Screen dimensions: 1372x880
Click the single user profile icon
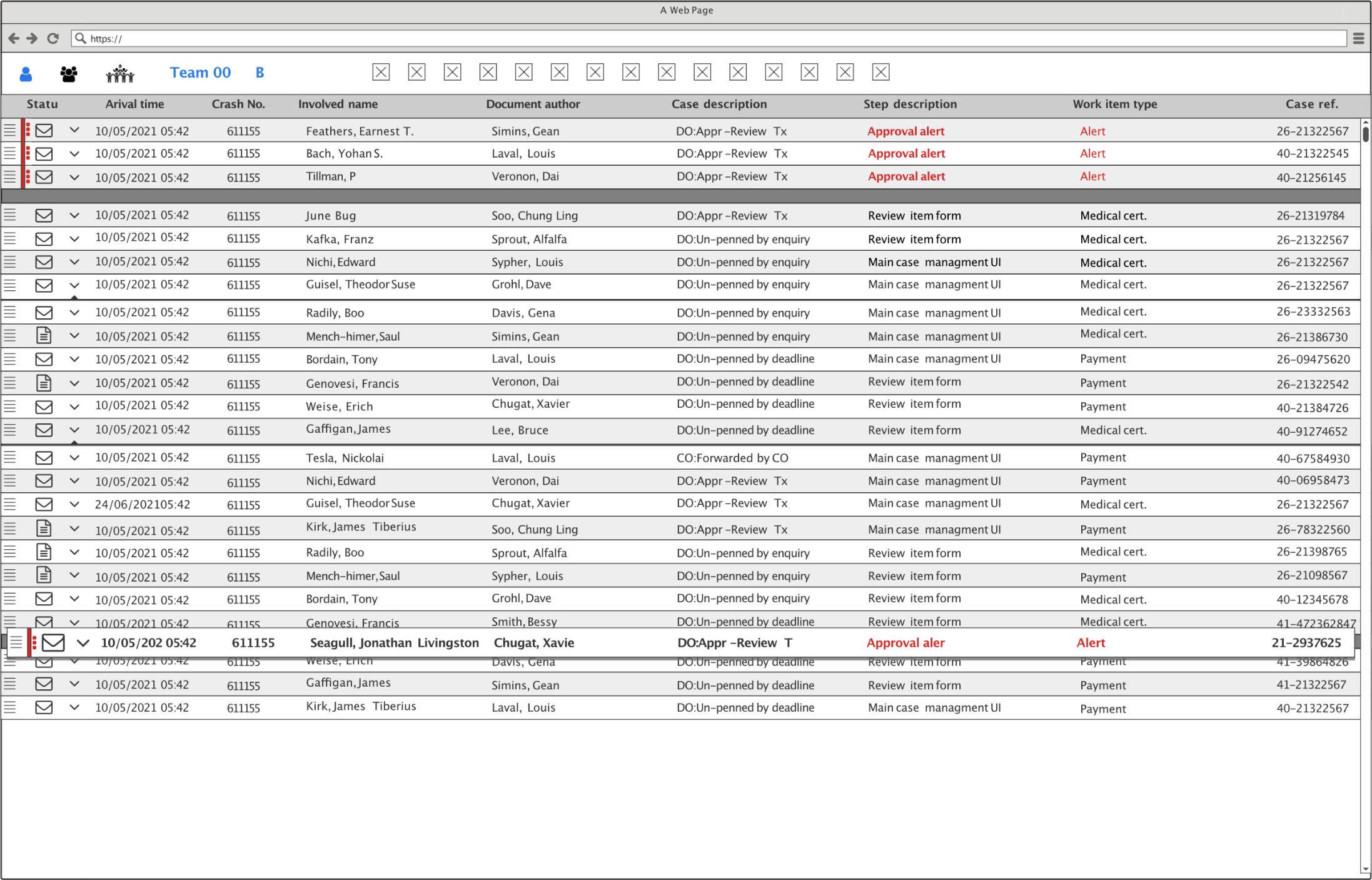(x=26, y=74)
